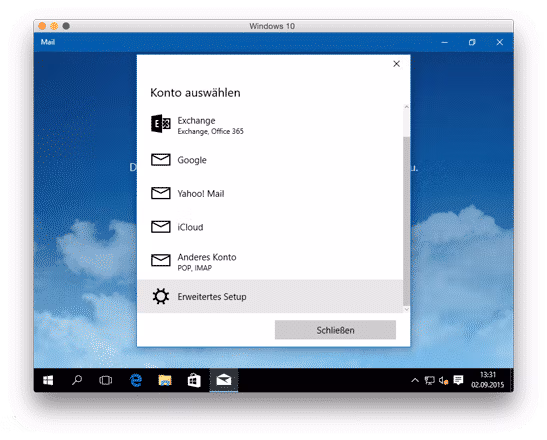Click the gray macOS zoom button
The width and height of the screenshot is (547, 440).
tap(66, 26)
